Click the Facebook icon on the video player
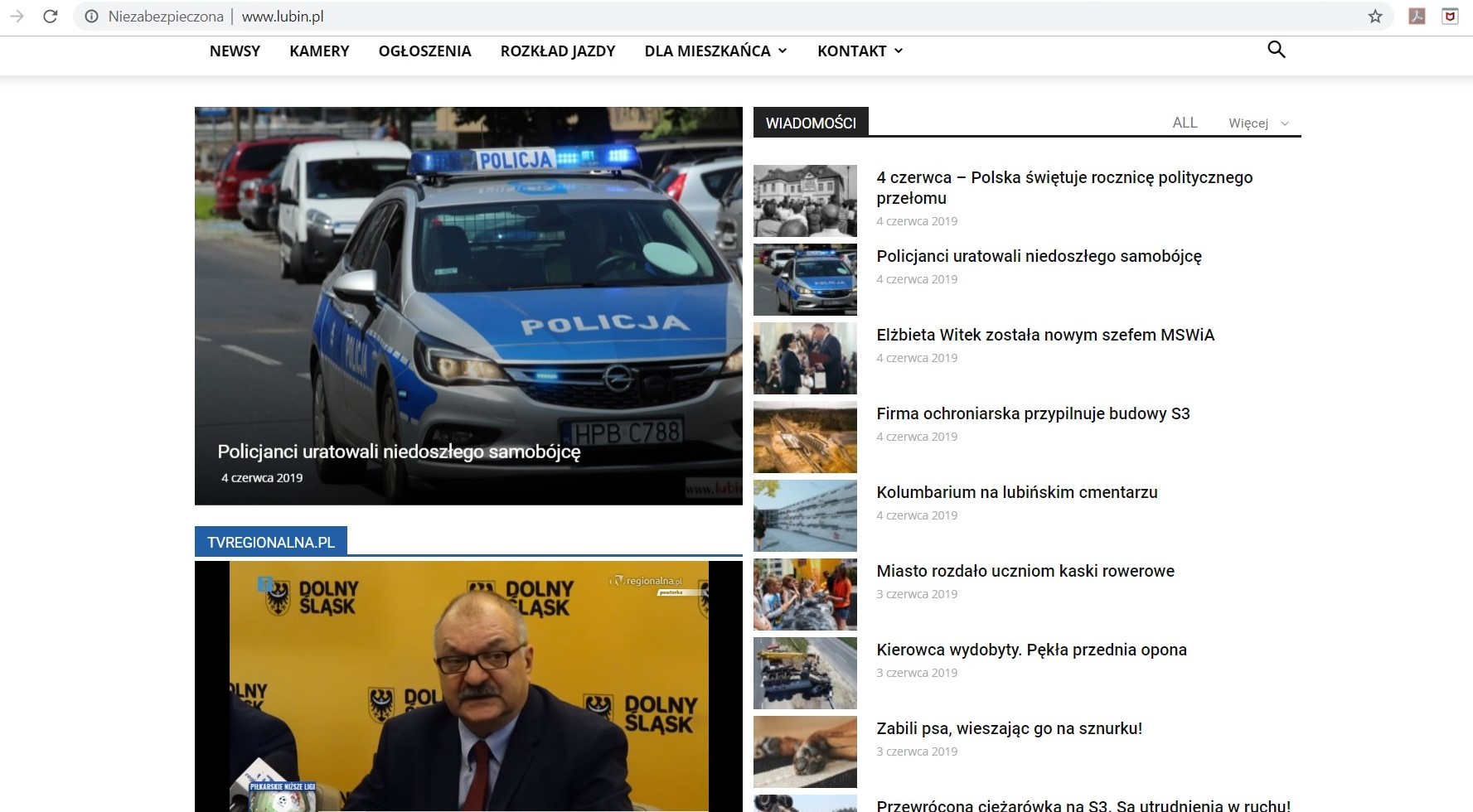The height and width of the screenshot is (812, 1473). (x=264, y=585)
